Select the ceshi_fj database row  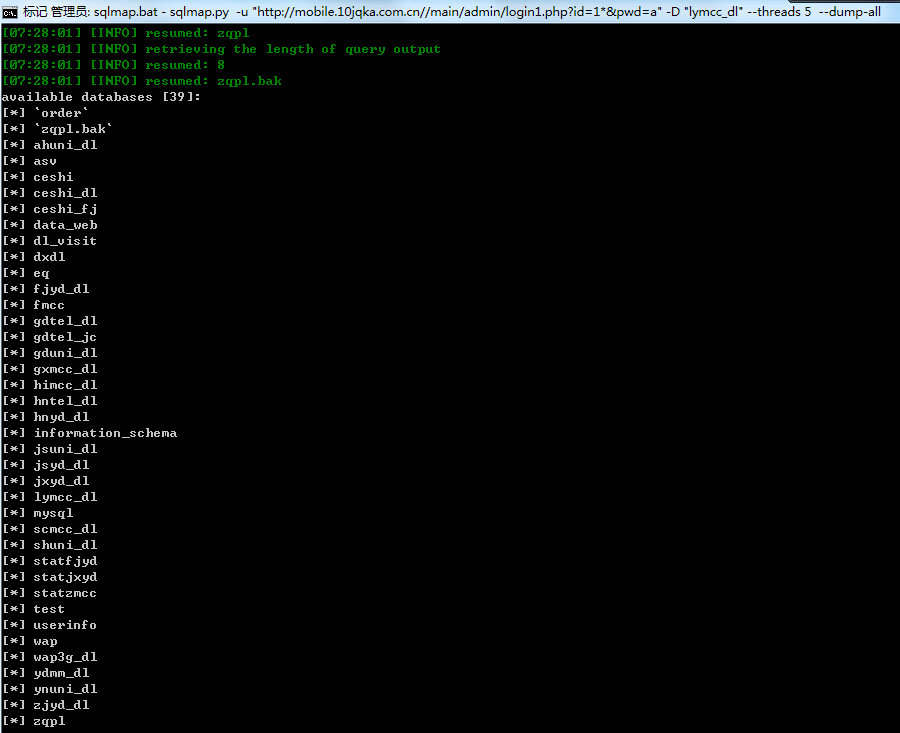pyautogui.click(x=49, y=210)
